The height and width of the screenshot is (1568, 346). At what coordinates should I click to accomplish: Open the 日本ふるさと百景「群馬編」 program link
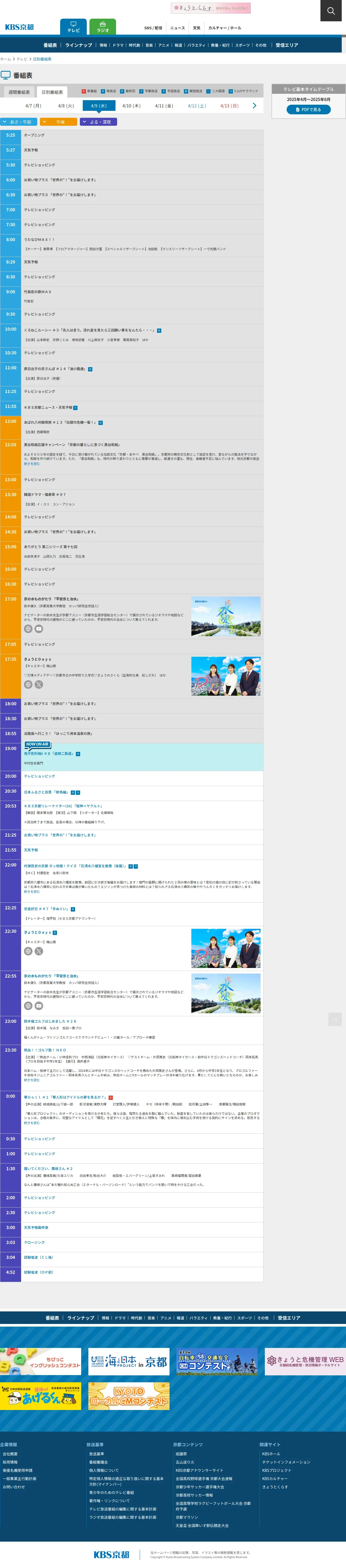(x=46, y=792)
